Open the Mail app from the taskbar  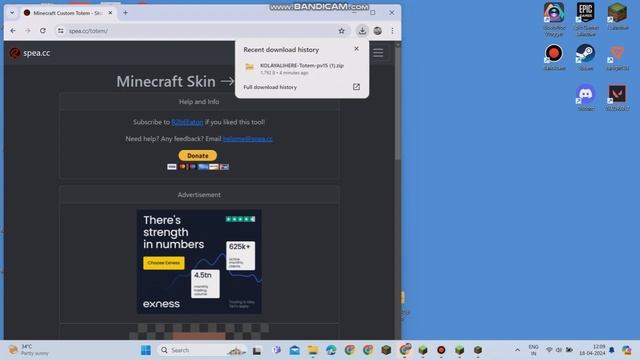295,350
